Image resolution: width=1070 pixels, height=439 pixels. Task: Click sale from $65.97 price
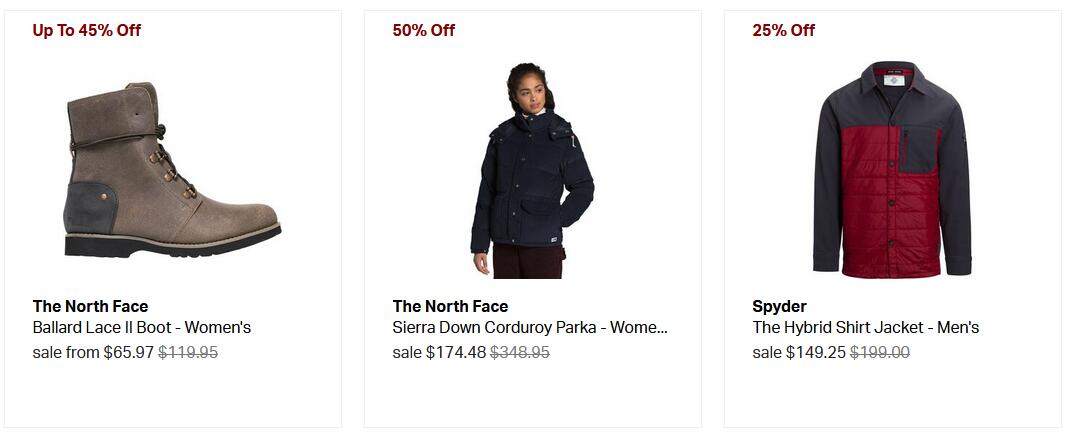click(93, 352)
